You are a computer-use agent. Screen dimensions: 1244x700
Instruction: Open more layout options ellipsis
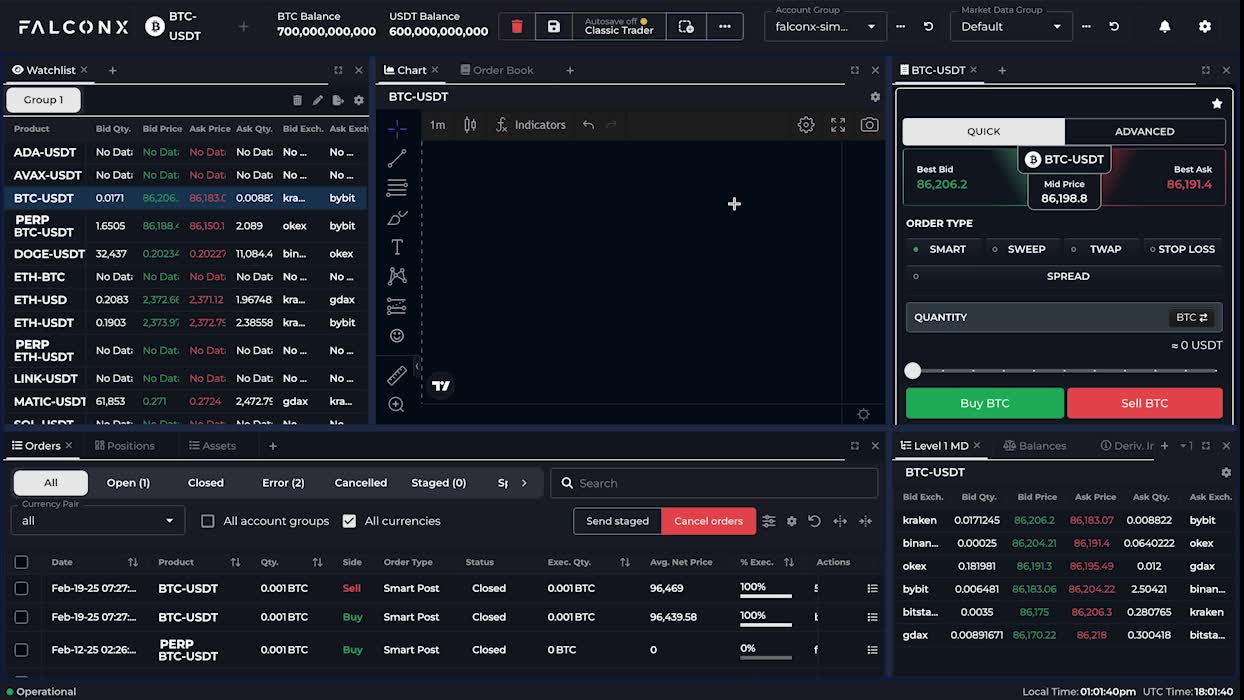[724, 27]
